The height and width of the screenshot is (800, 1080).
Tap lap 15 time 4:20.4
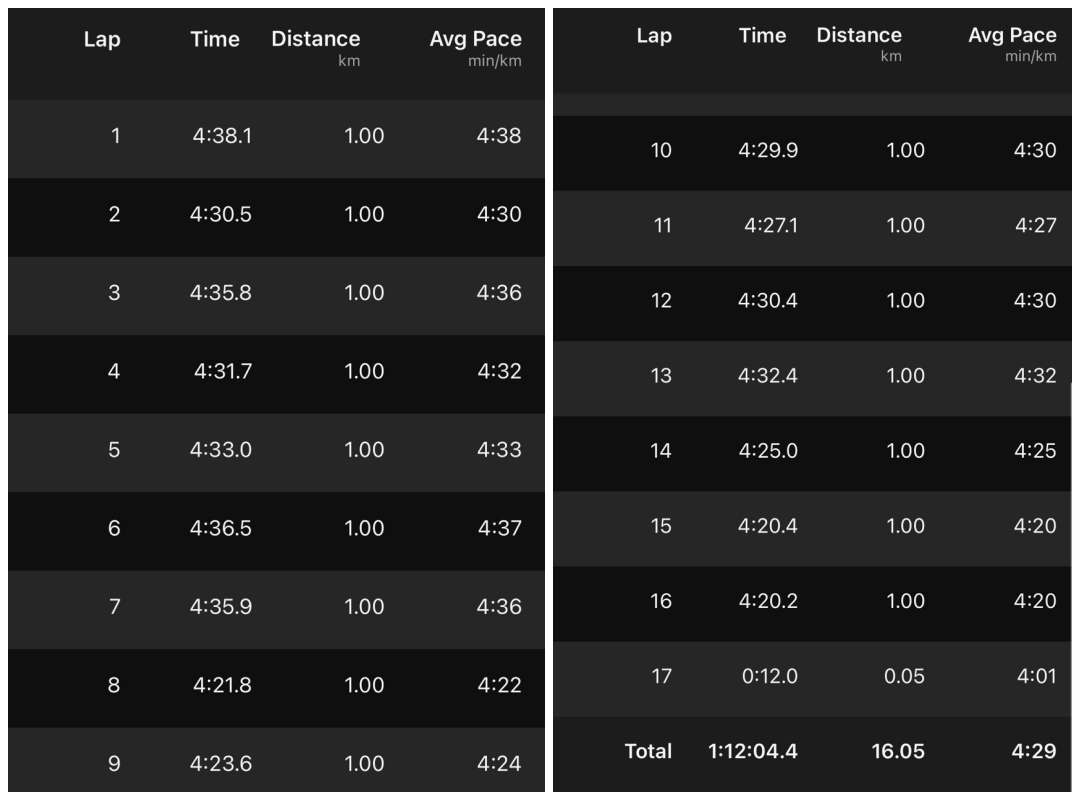[x=767, y=526]
